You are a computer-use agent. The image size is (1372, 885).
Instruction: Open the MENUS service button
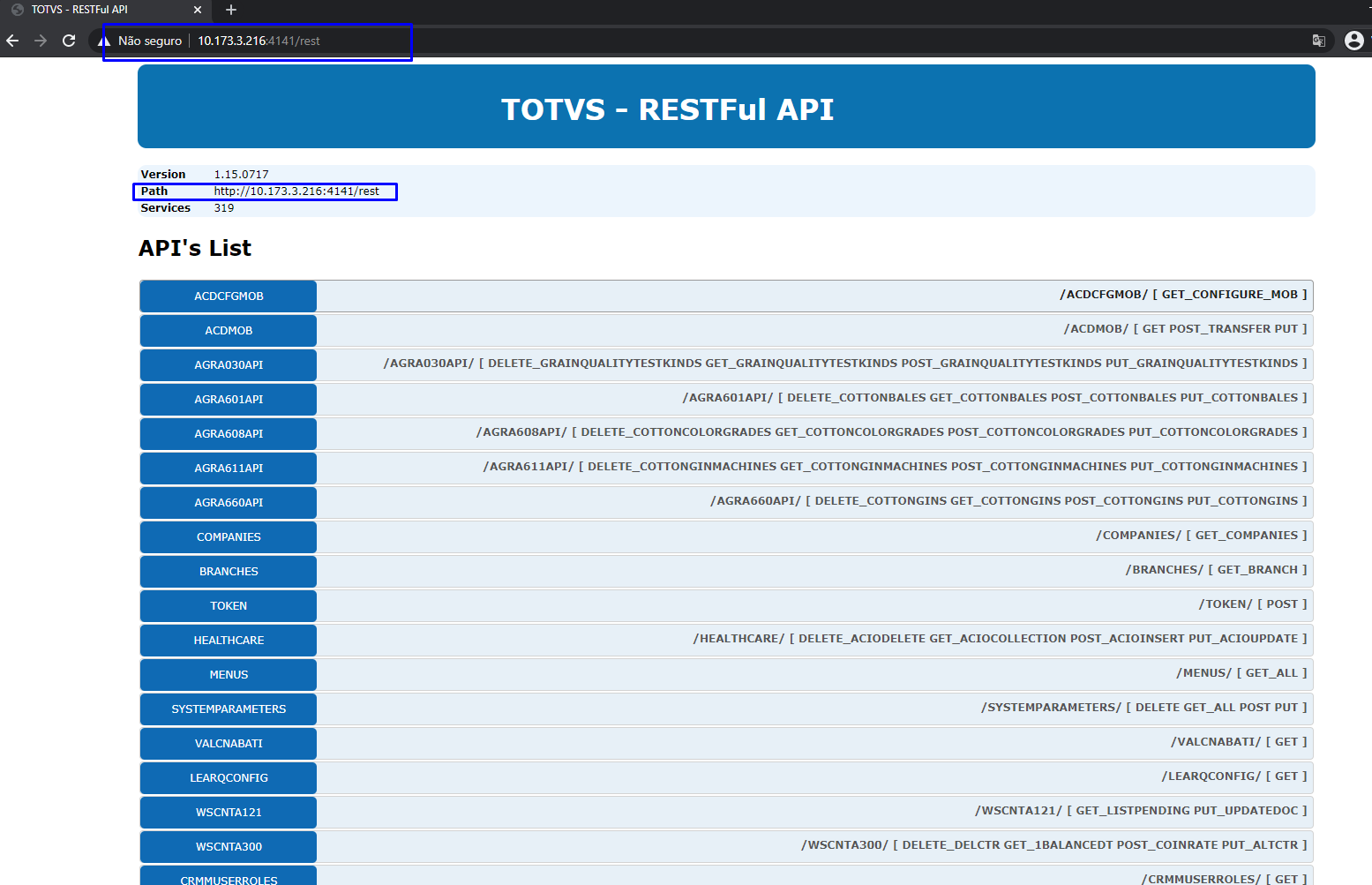229,675
